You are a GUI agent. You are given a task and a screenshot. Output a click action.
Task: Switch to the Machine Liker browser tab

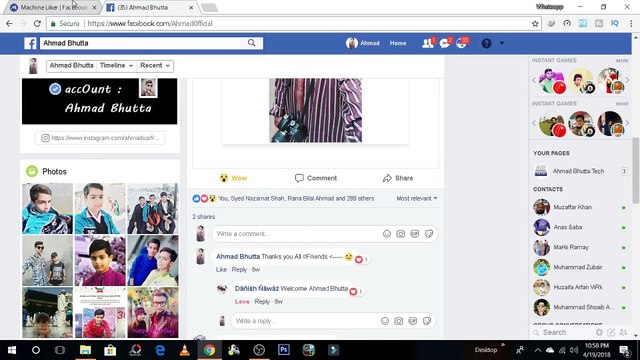[x=53, y=7]
